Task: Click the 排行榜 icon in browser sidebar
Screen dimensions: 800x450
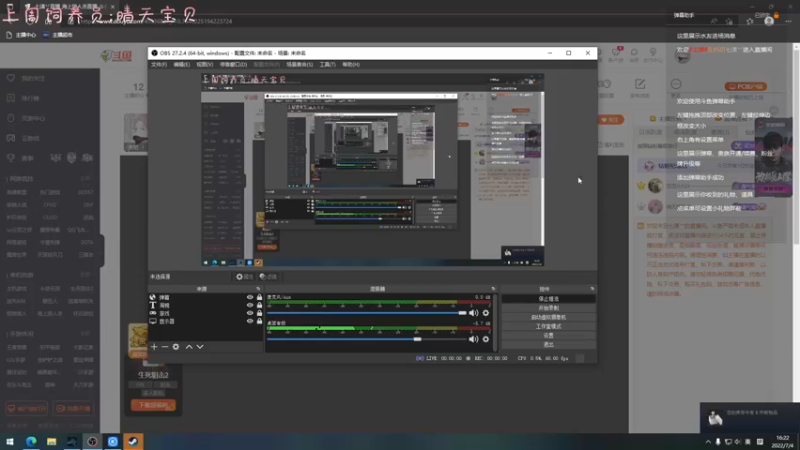Action: pyautogui.click(x=11, y=98)
